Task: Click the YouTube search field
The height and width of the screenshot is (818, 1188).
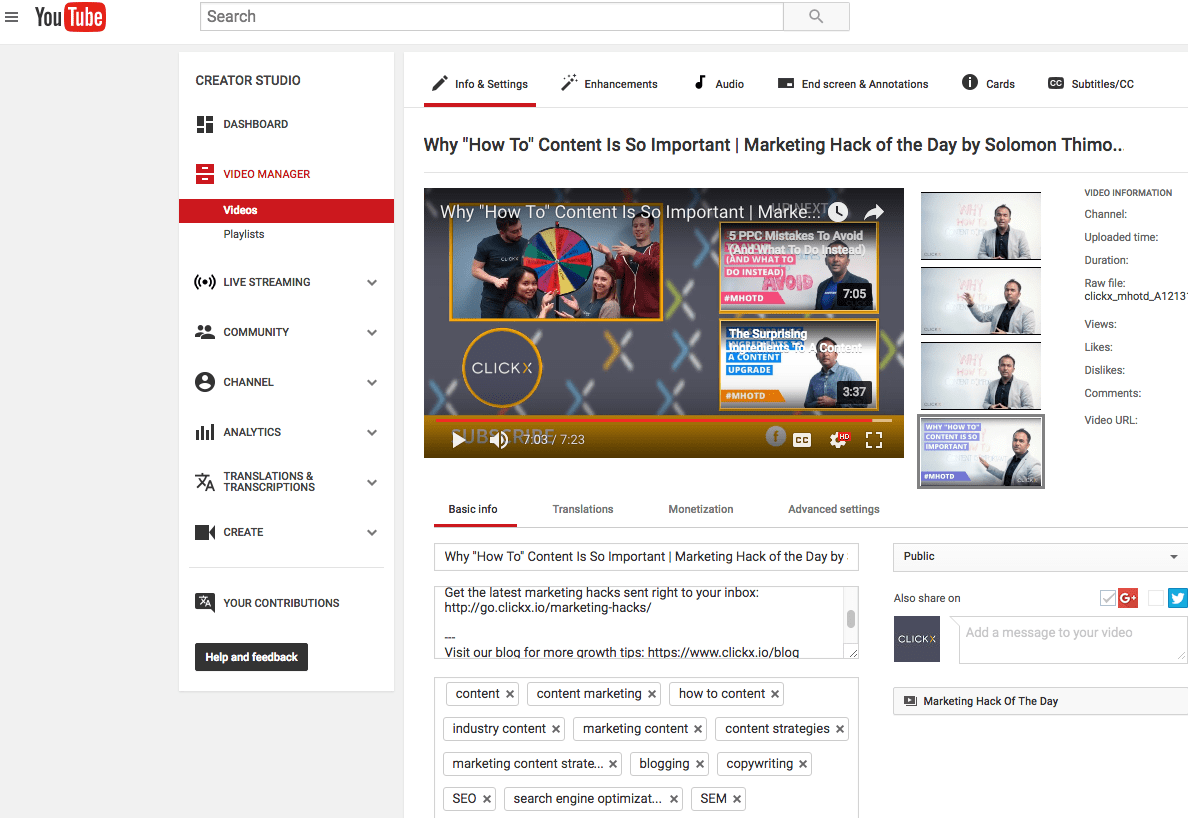Action: (x=492, y=17)
